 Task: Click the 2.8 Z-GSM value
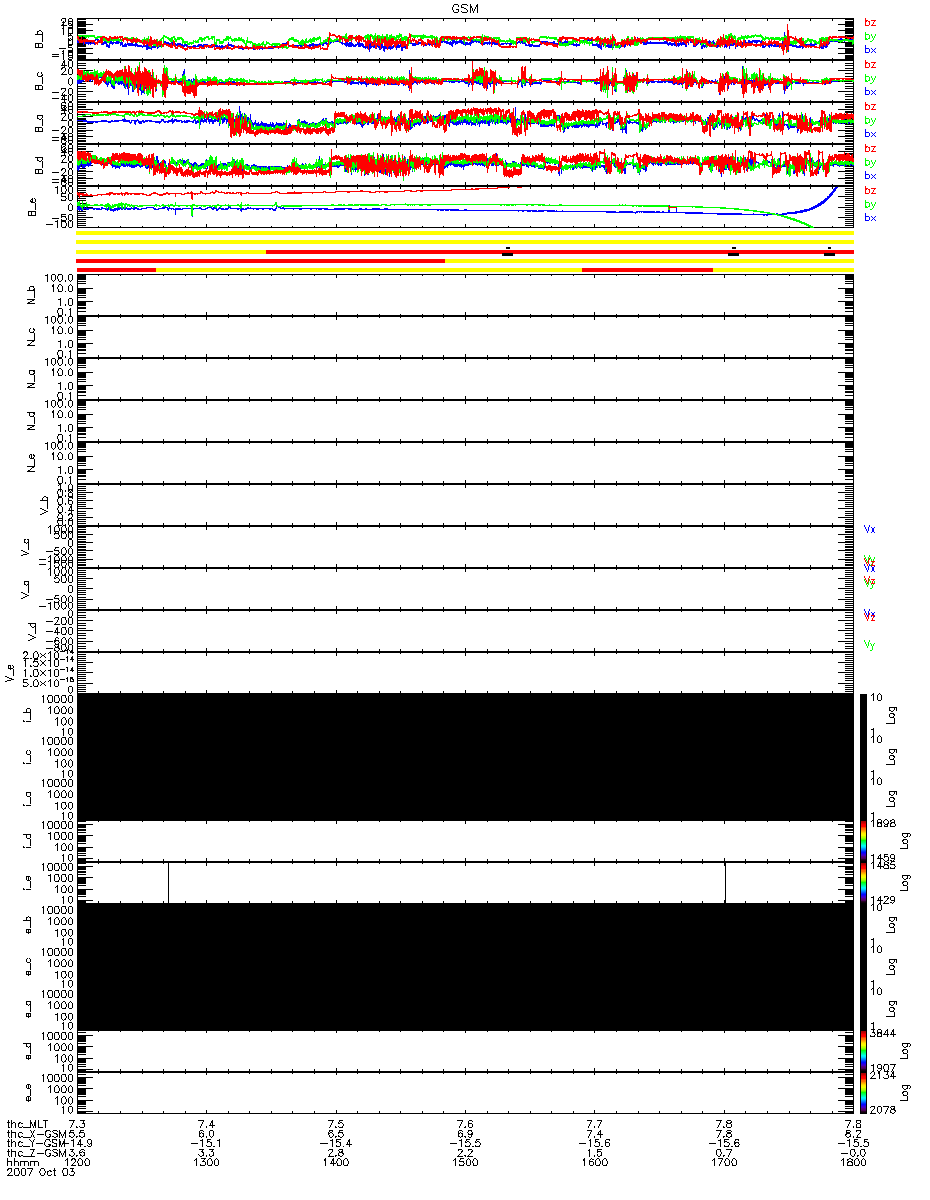(336, 1153)
